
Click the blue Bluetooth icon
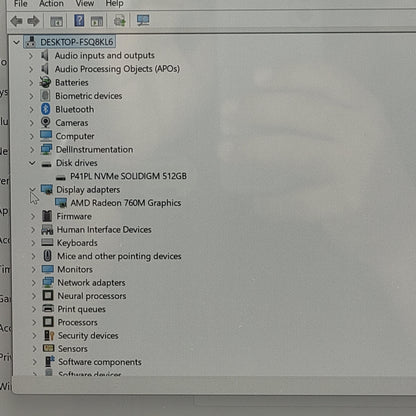coord(45,109)
